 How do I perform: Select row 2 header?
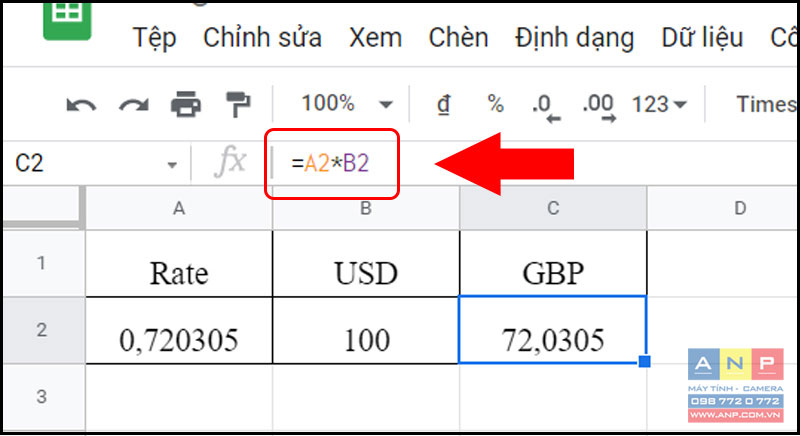click(42, 330)
